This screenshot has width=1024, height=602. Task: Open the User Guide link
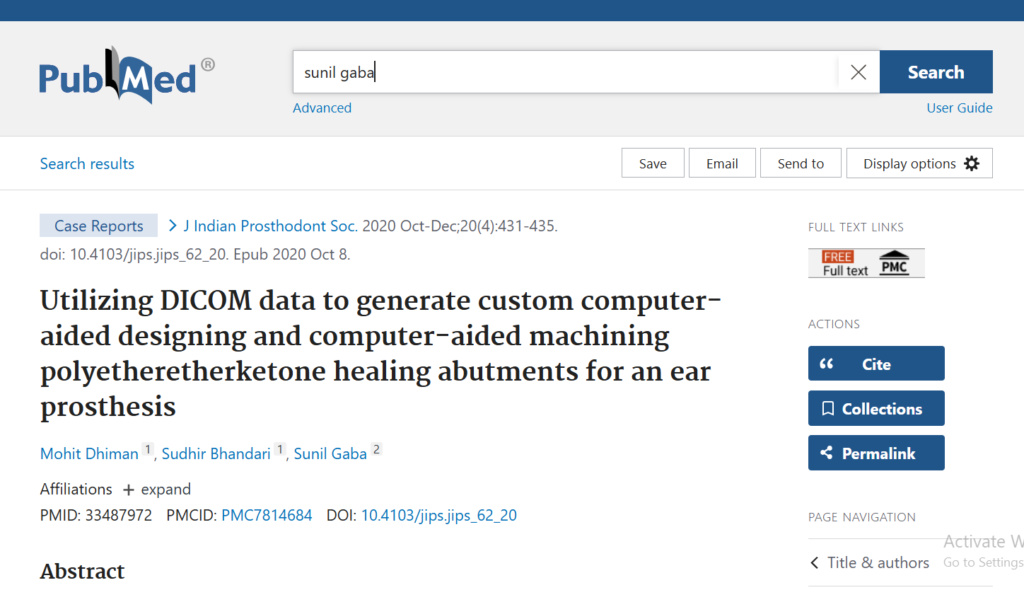[x=959, y=108]
